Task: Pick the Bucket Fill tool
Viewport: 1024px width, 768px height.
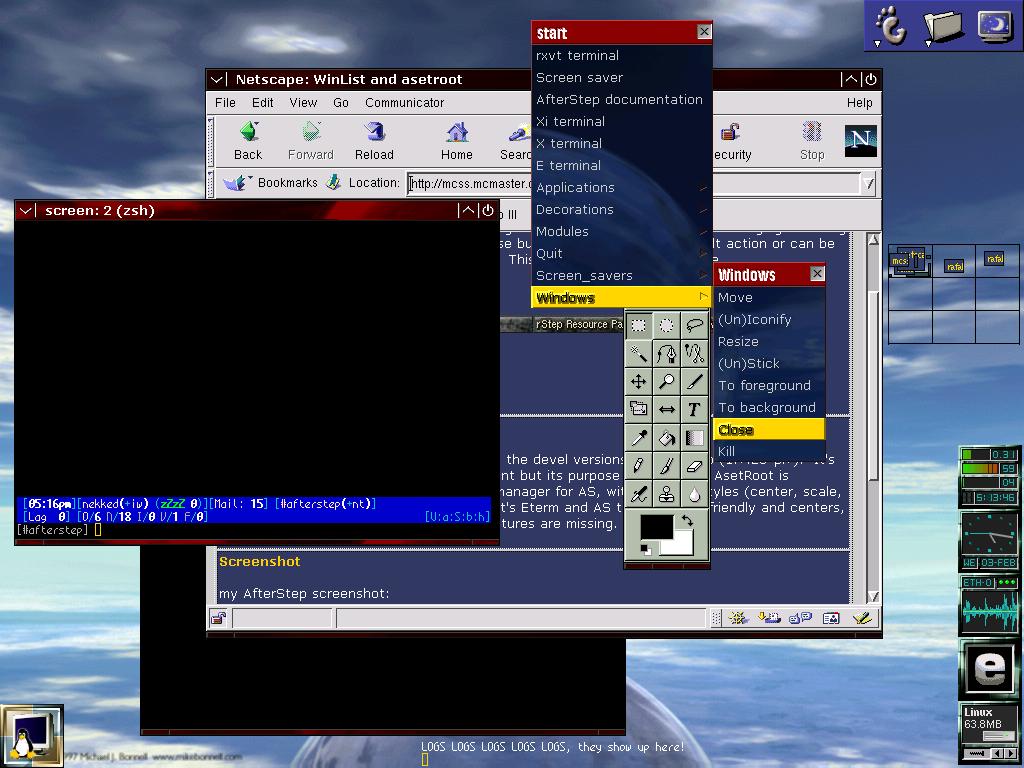Action: pos(666,437)
